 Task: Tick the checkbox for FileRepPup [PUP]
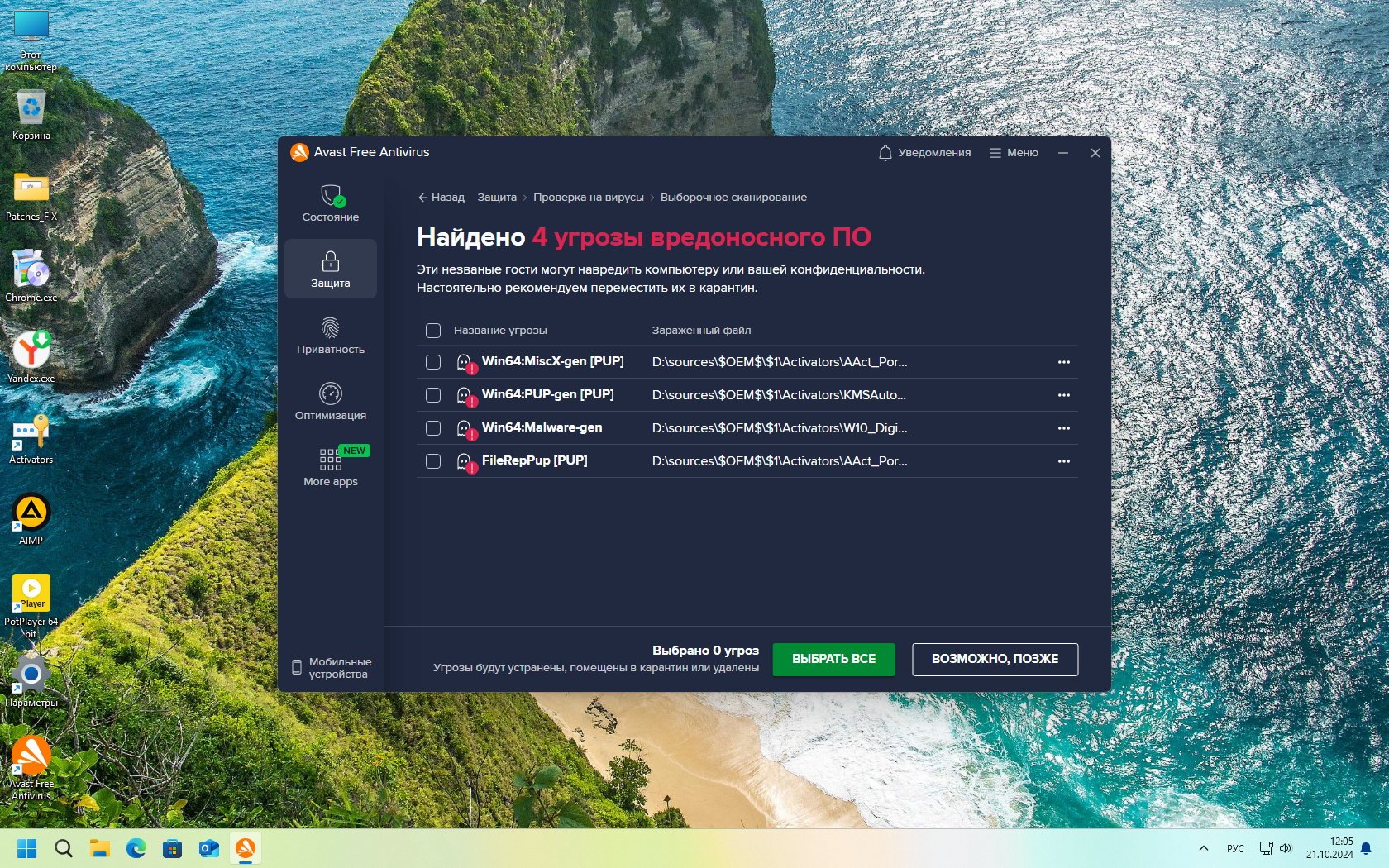click(433, 461)
